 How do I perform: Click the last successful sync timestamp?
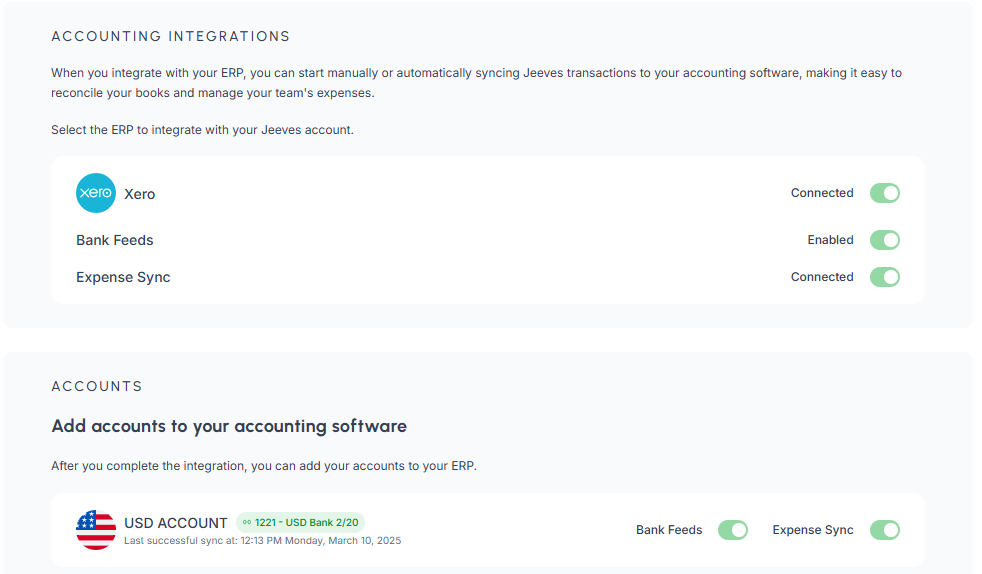tap(262, 541)
